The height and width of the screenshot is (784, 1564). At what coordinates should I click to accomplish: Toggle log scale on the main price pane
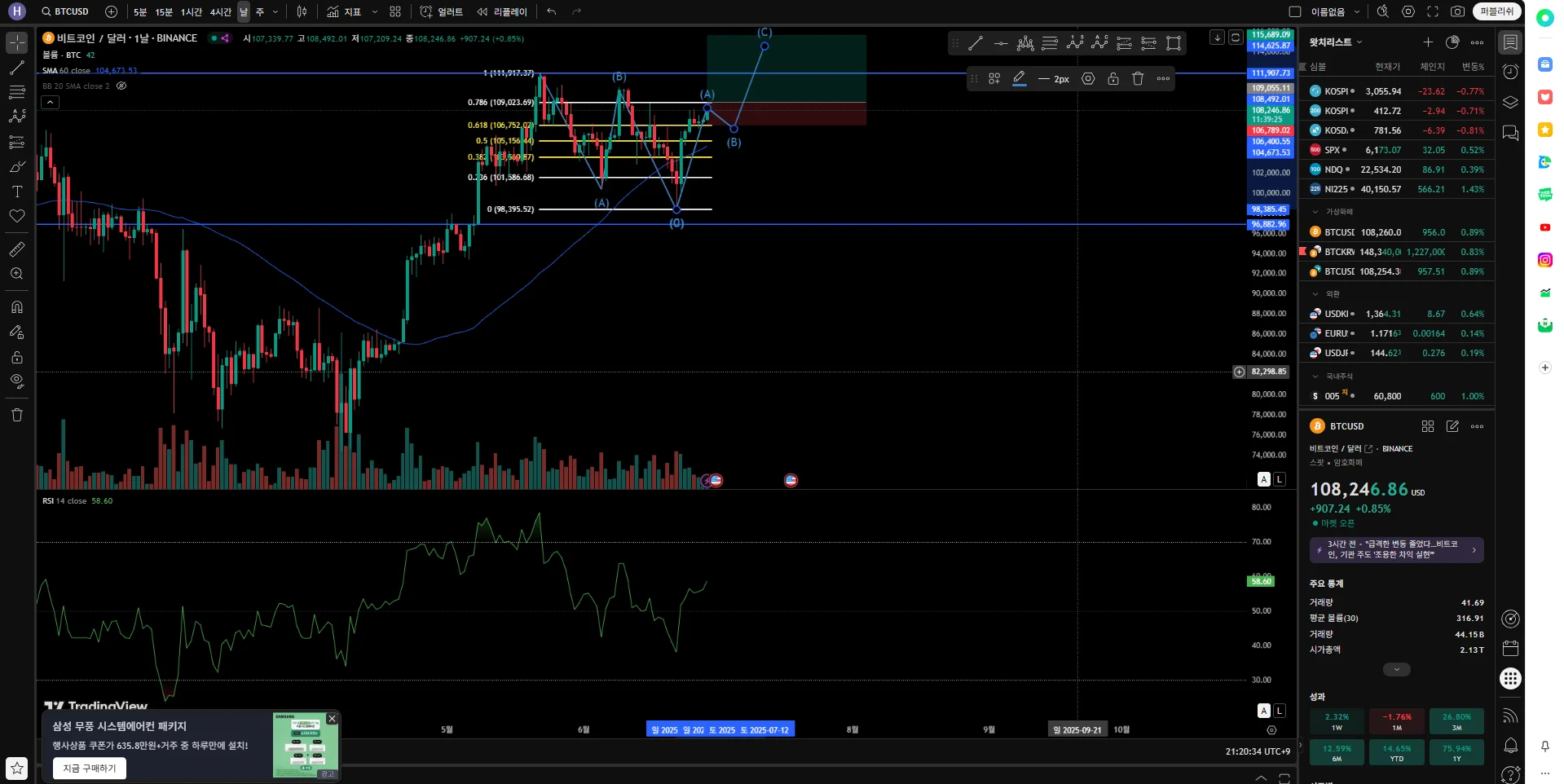(x=1280, y=479)
